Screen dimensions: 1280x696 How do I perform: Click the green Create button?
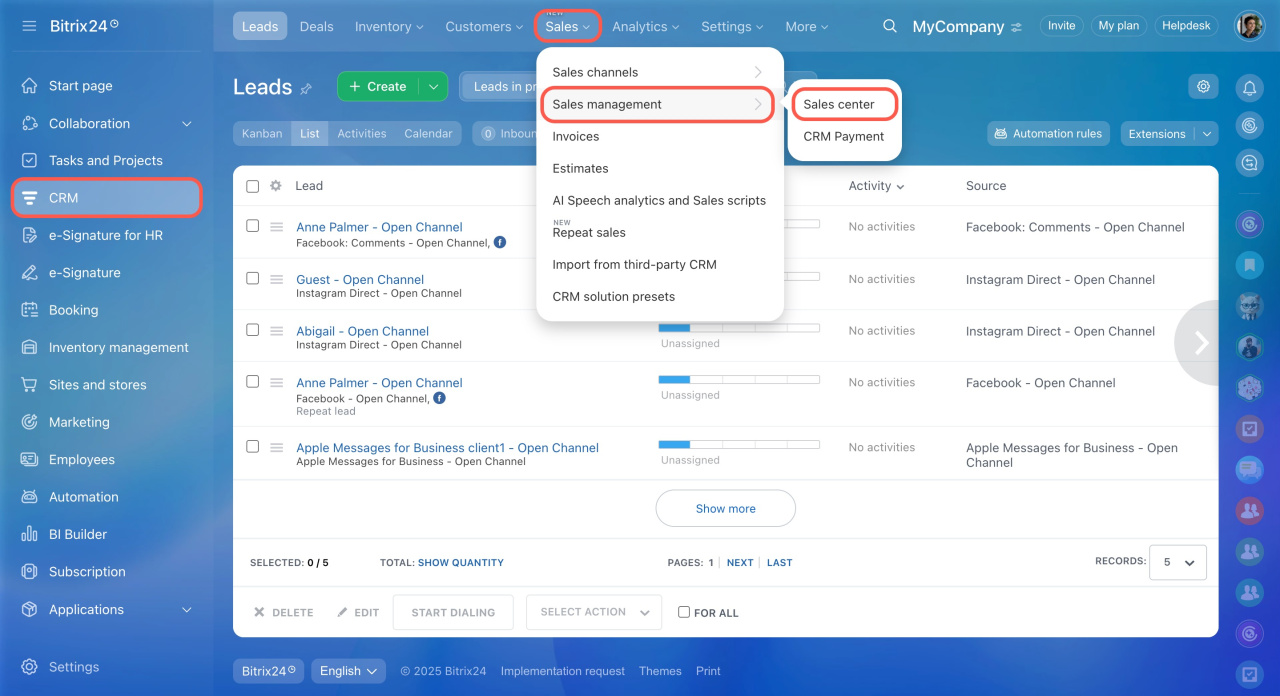378,86
